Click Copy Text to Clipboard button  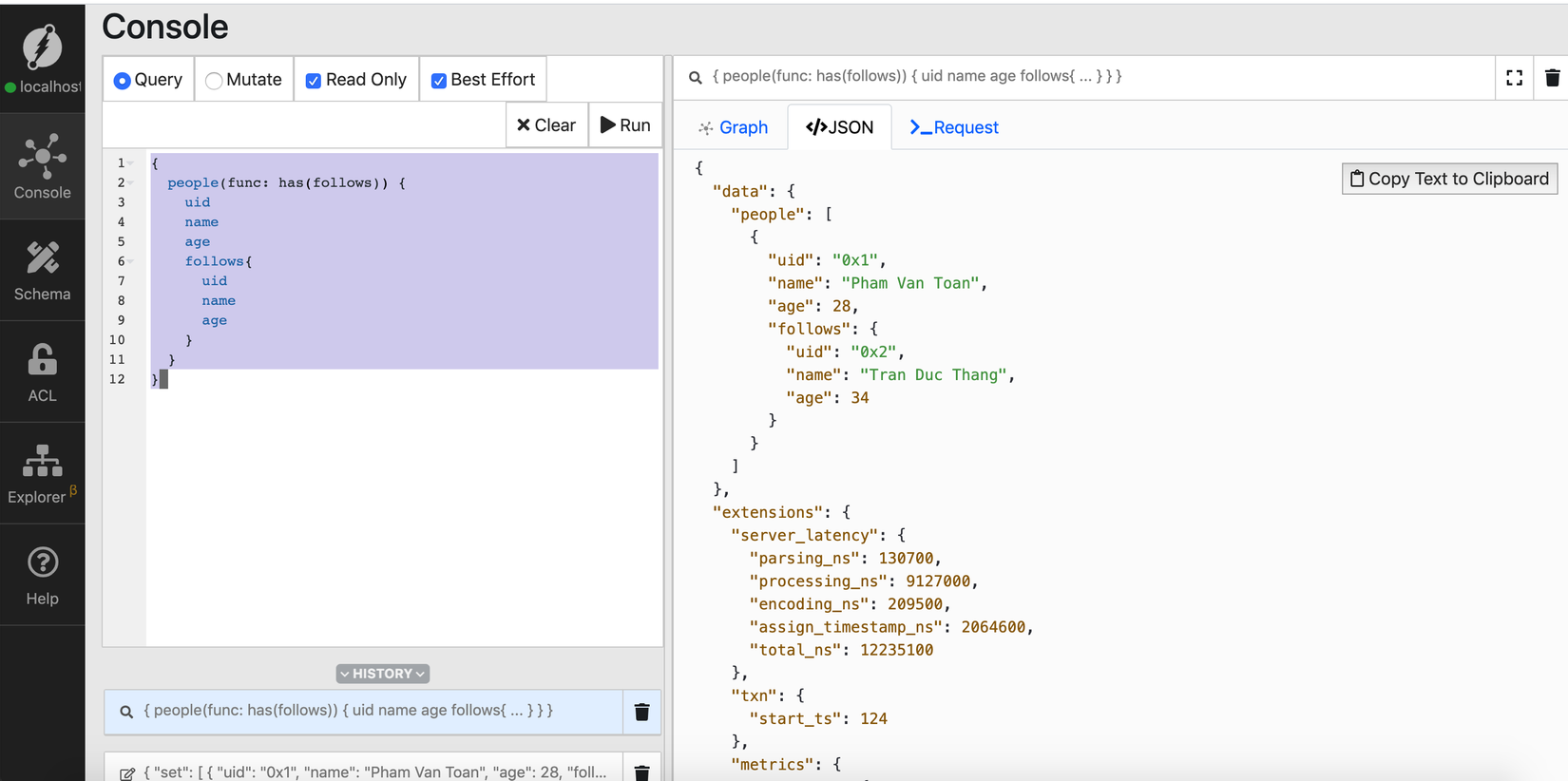[x=1449, y=179]
